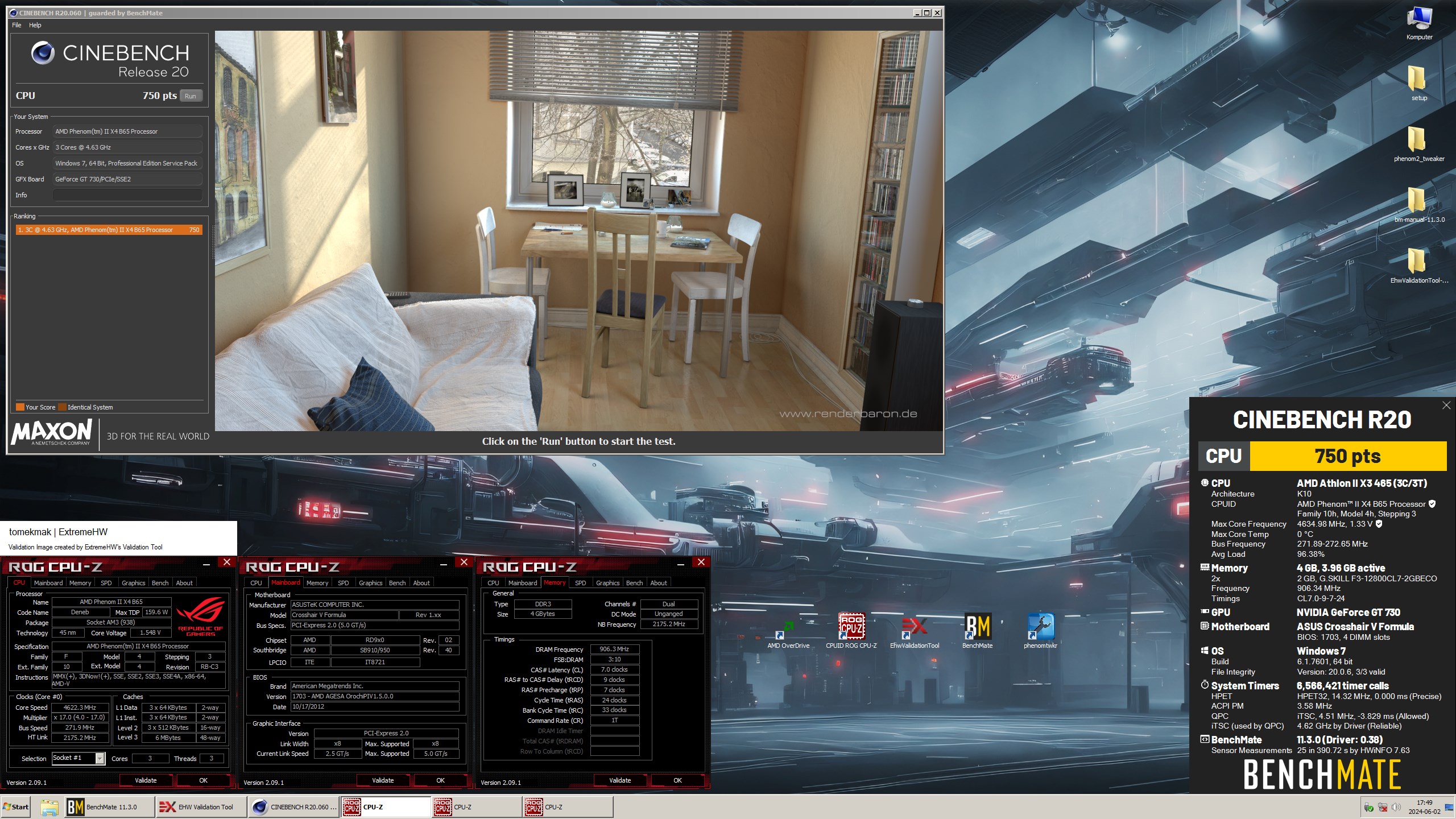Viewport: 1456px width, 819px height.
Task: Click the Core Speed value 4622.3 MHz
Action: 80,708
